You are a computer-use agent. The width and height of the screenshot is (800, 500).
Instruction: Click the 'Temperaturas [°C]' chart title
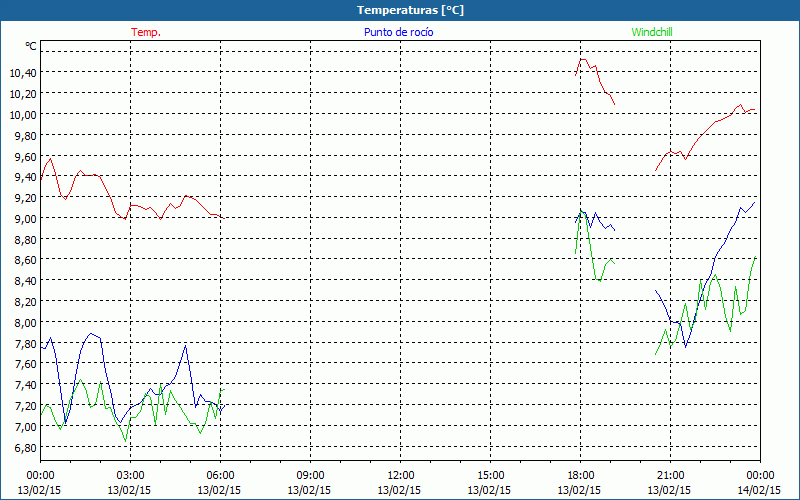410,10
